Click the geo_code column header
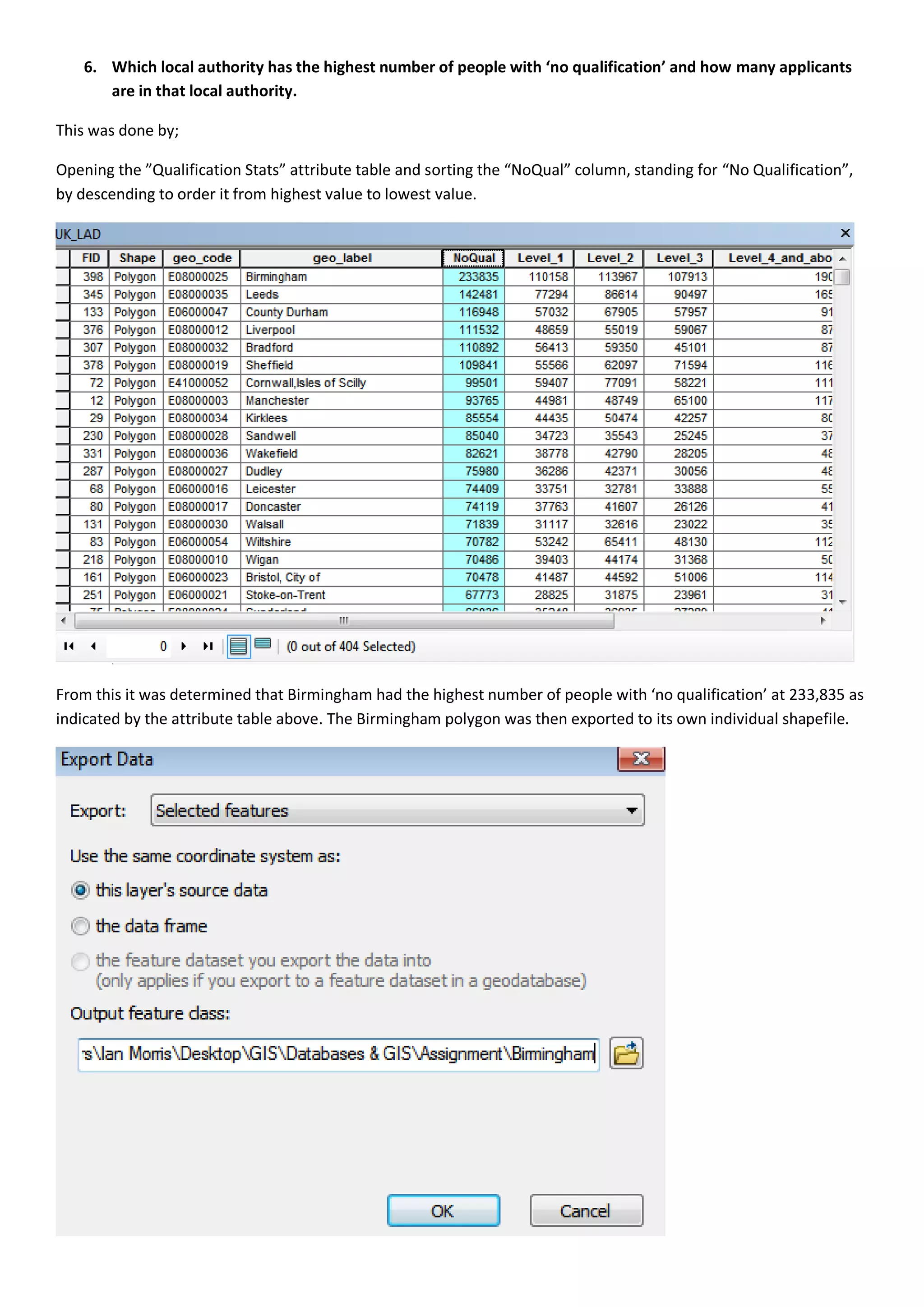The image size is (924, 1307). pyautogui.click(x=202, y=258)
